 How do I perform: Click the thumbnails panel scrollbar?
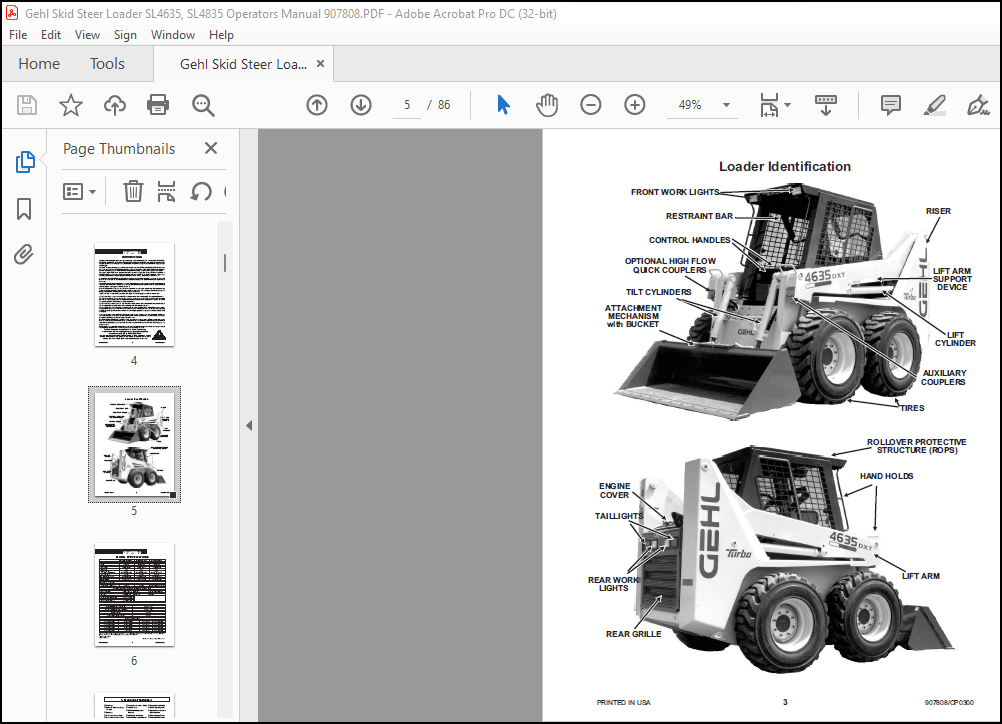click(225, 263)
